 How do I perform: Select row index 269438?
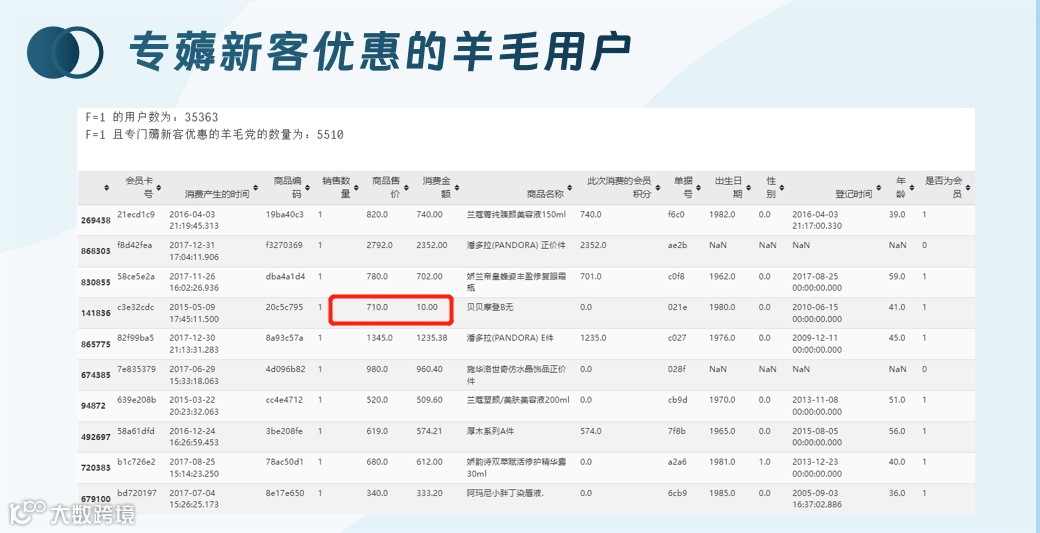(96, 221)
